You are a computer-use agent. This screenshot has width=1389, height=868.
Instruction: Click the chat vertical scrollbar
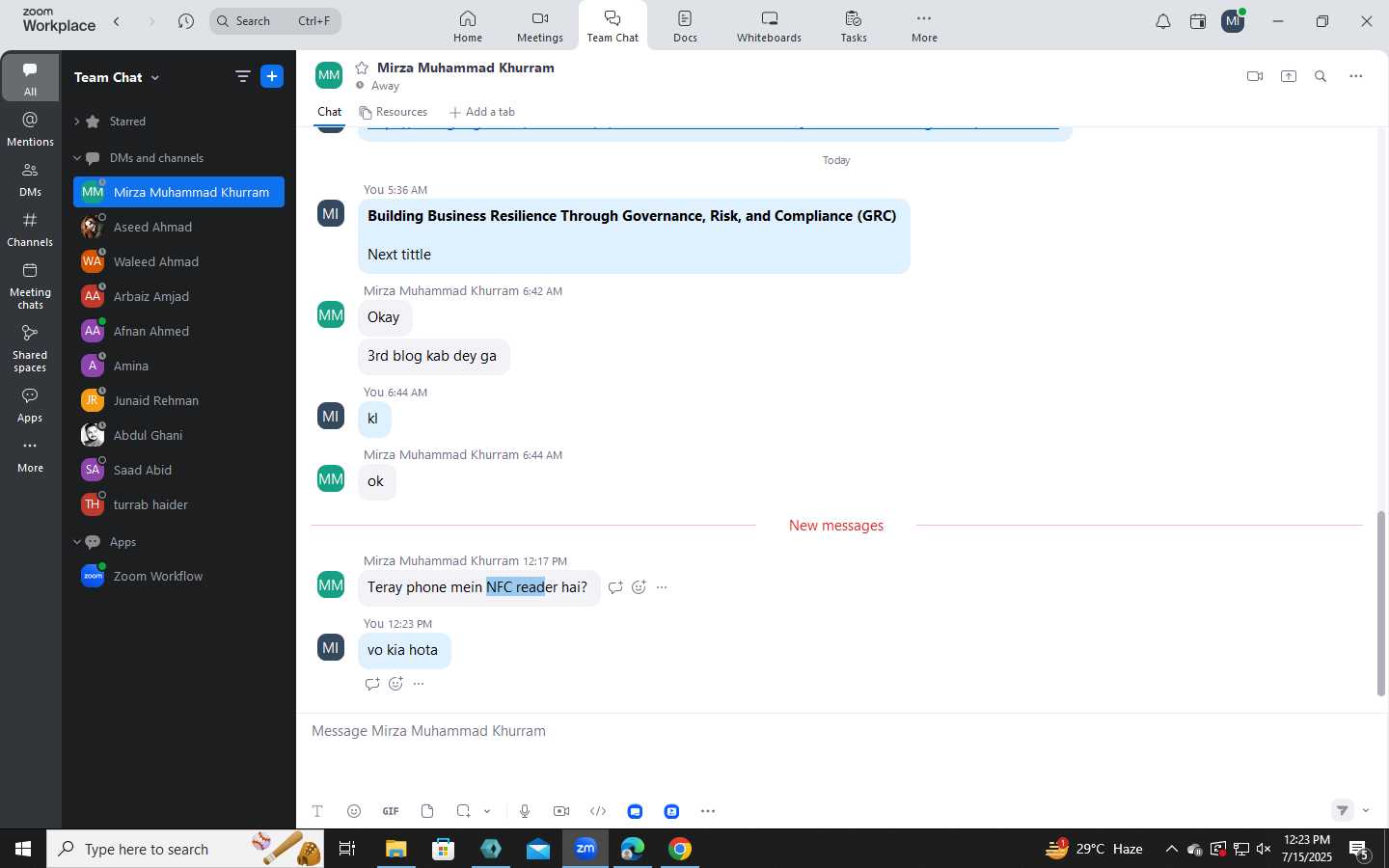coord(1380,604)
